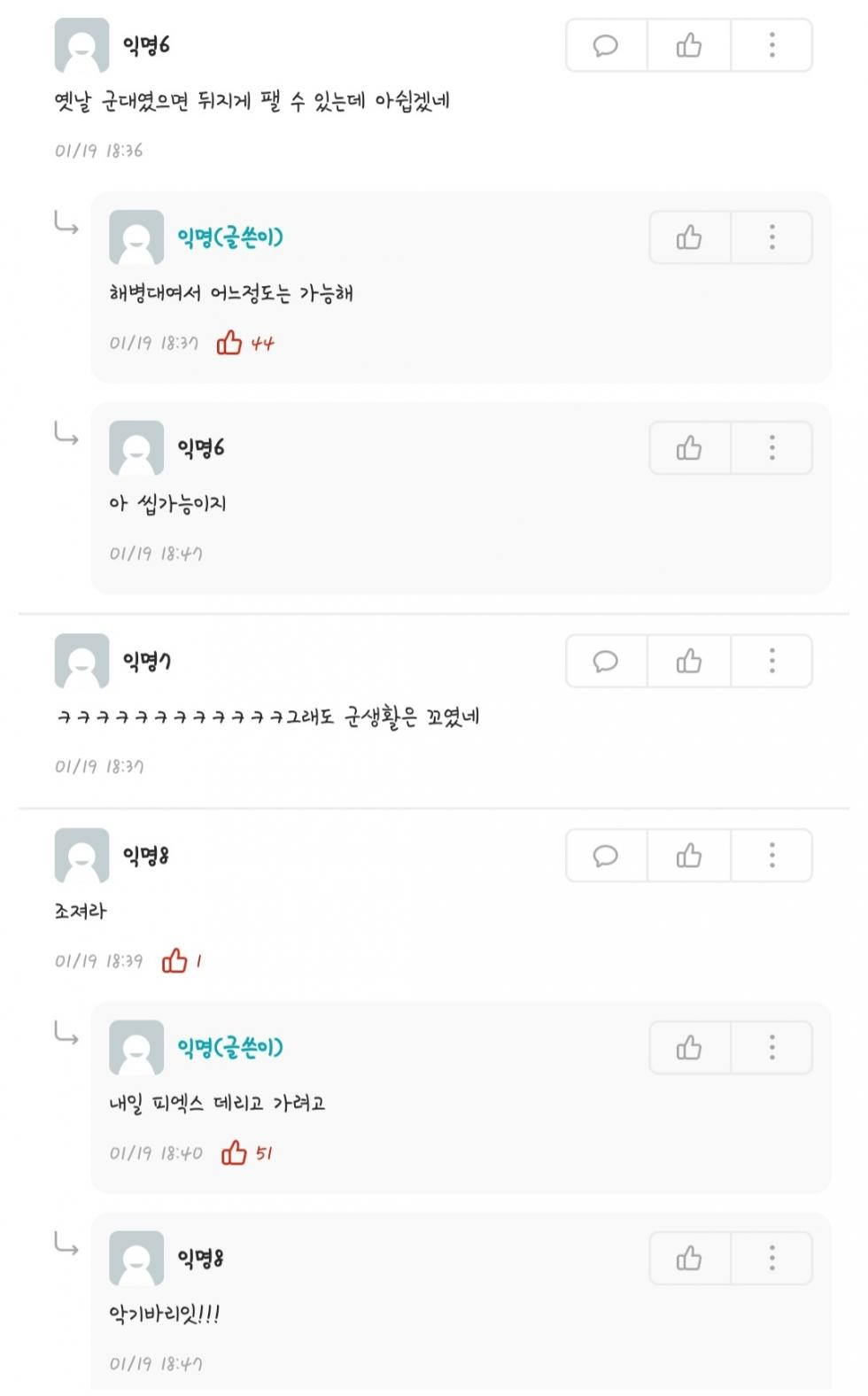Image resolution: width=868 pixels, height=1396 pixels.
Task: Reply to 익명8's 조져라 comment
Action: (x=606, y=856)
